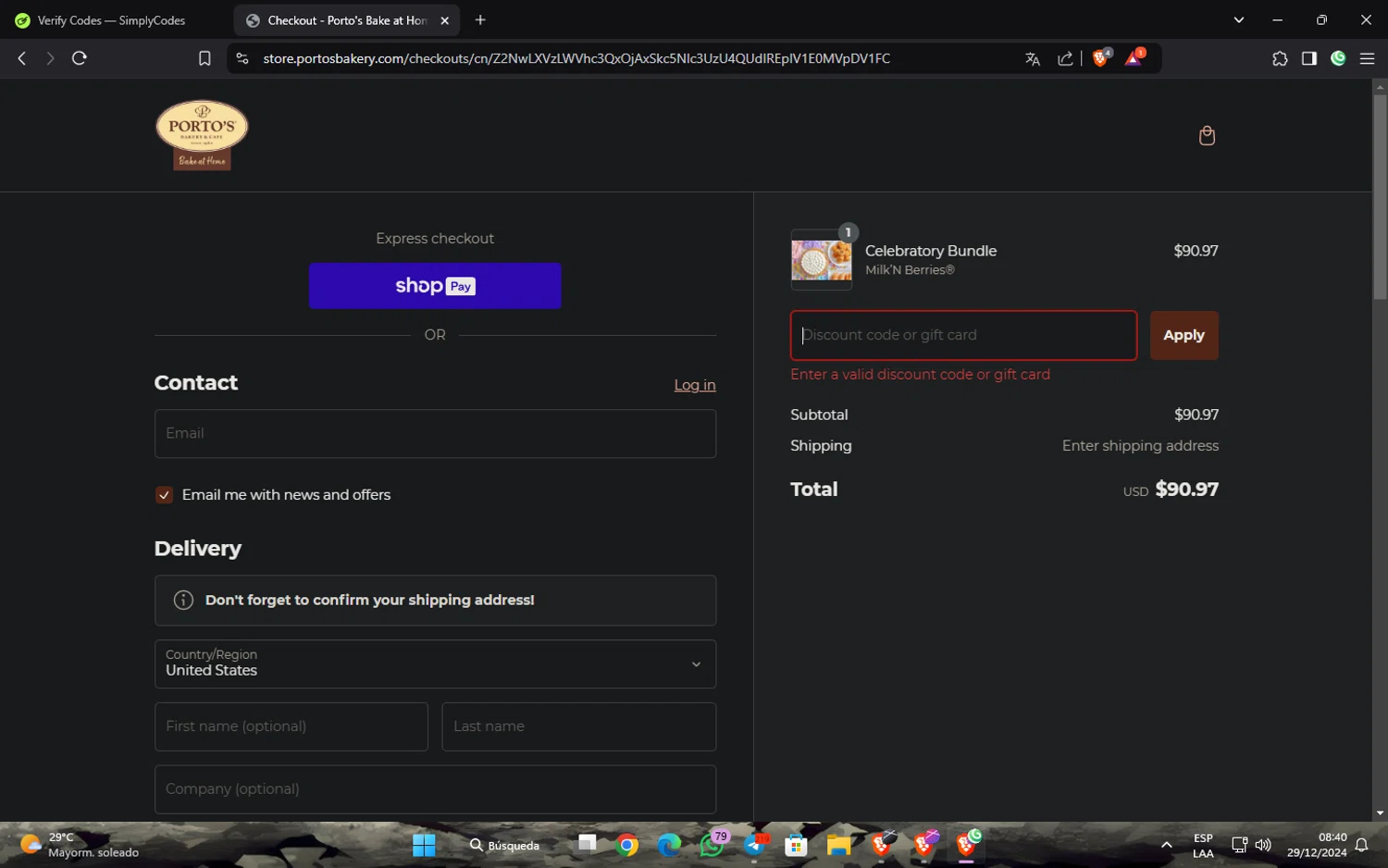The image size is (1388, 868).
Task: Open the Extensions puzzle icon
Action: 1280,58
